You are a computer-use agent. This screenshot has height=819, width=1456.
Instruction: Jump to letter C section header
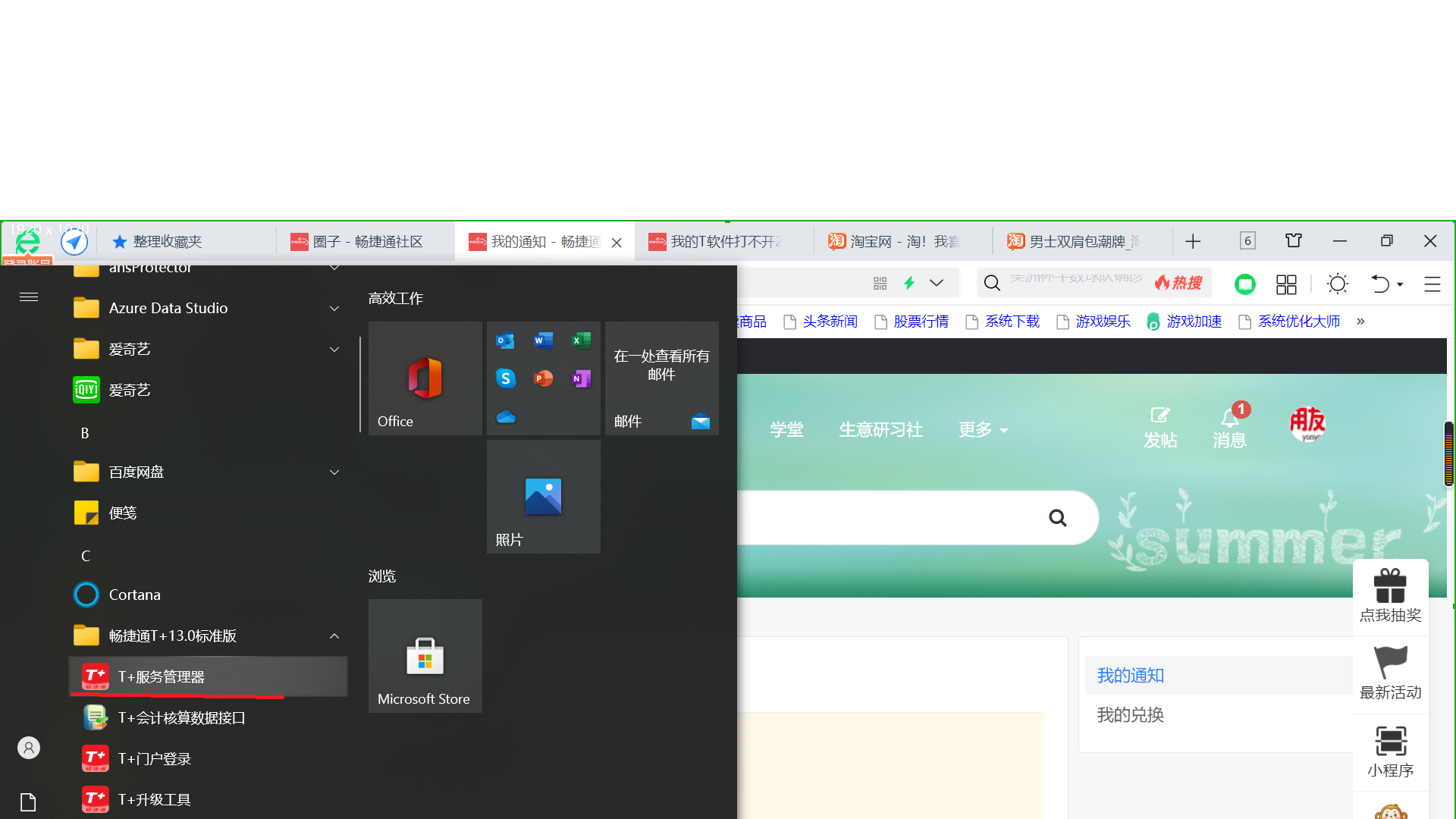point(85,556)
